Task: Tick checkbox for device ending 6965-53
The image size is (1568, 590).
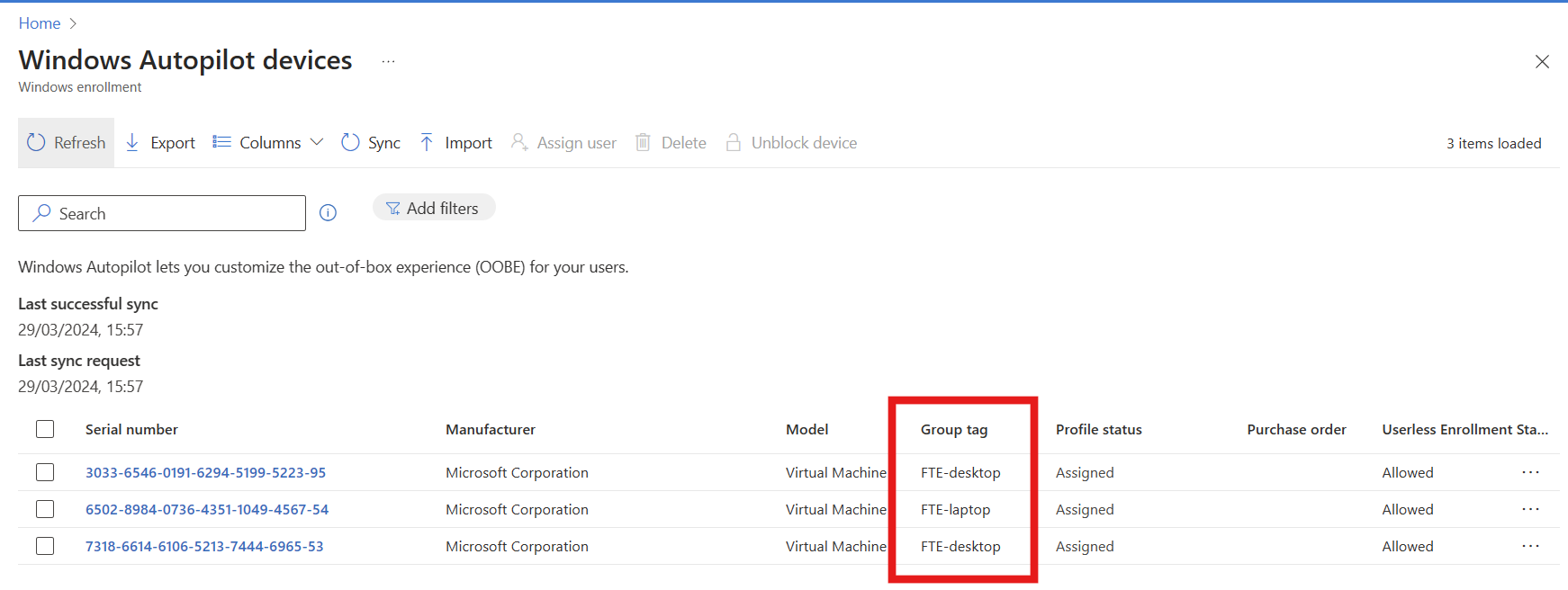Action: [45, 546]
